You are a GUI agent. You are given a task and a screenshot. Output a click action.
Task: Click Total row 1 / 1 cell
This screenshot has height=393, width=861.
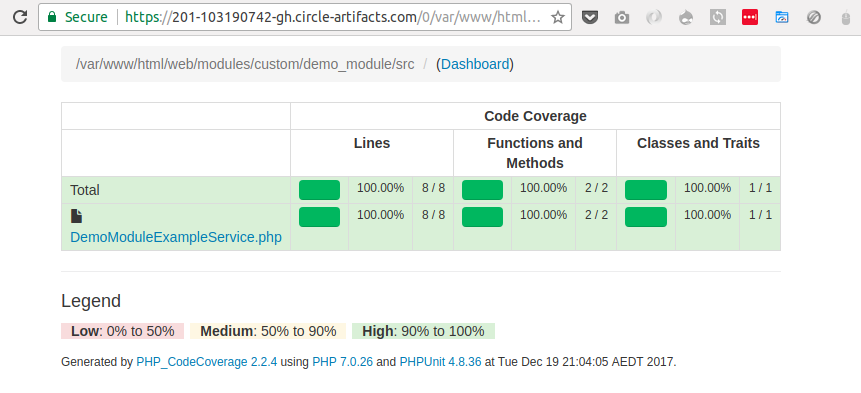tap(760, 190)
